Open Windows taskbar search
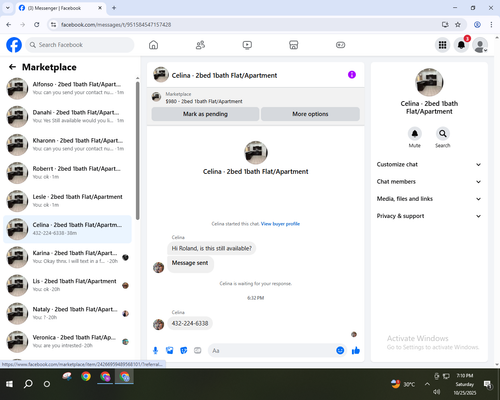500x400 pixels. (28, 384)
